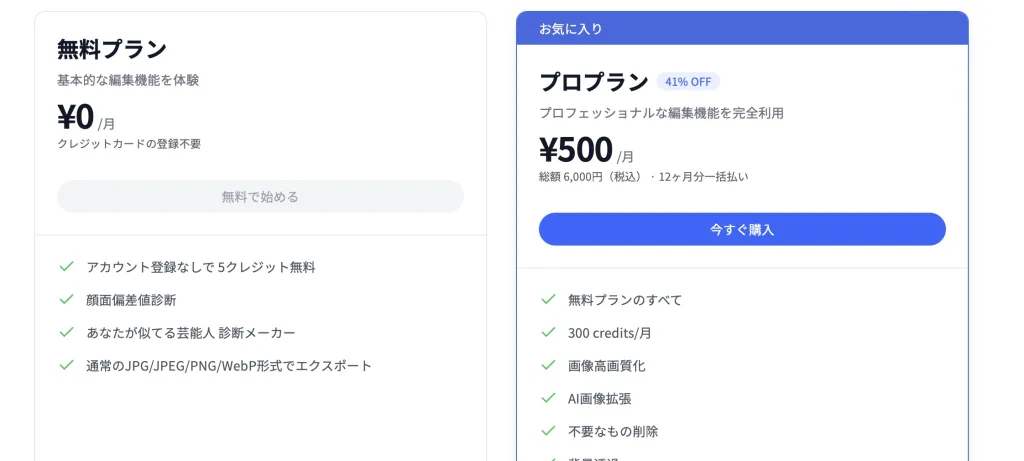Screen dimensions: 1024x461
Task: Click checkmark beside 画像高画質化
Action: coord(549,365)
